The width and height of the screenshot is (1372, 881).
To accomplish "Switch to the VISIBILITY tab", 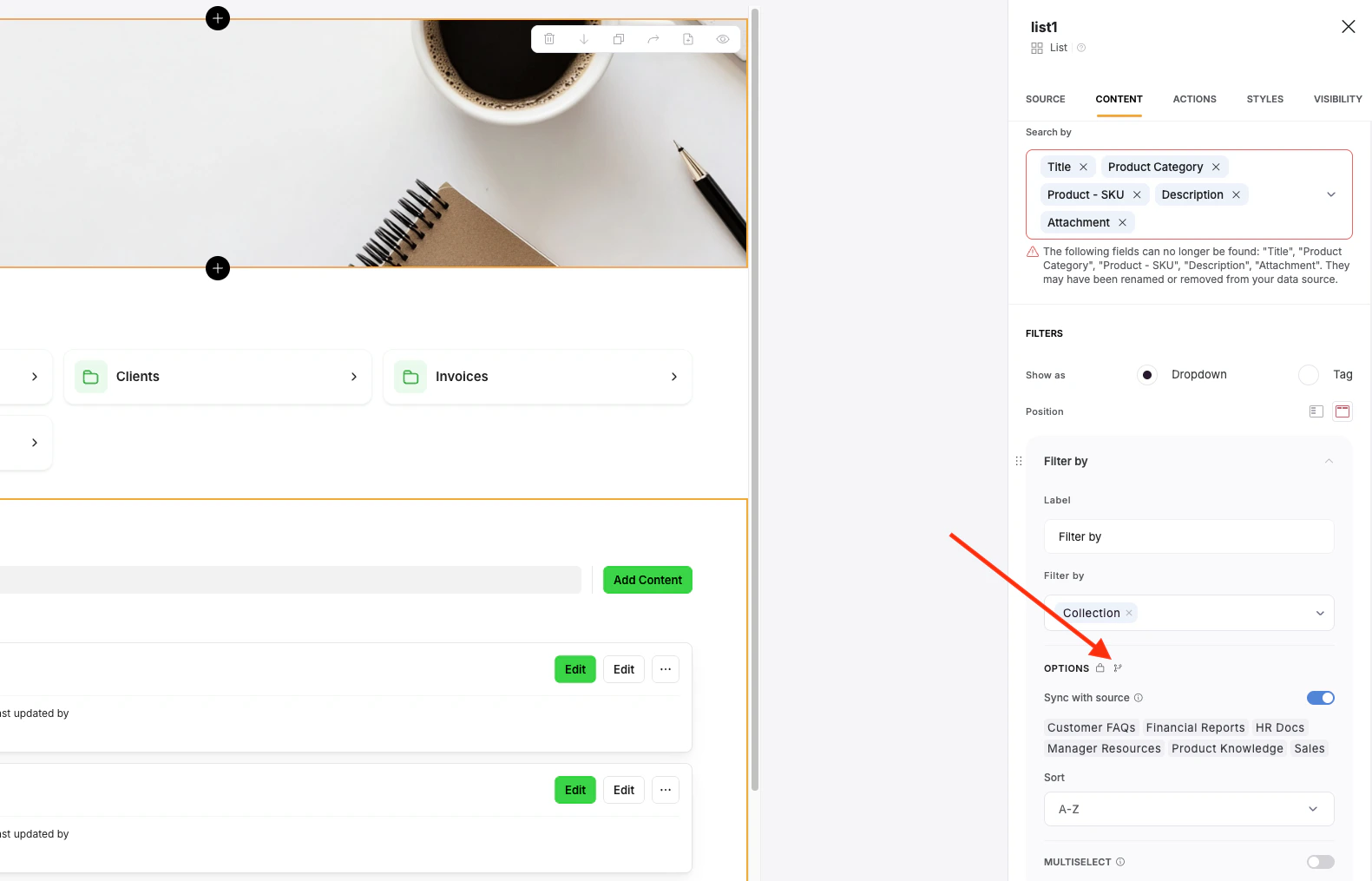I will click(1337, 99).
